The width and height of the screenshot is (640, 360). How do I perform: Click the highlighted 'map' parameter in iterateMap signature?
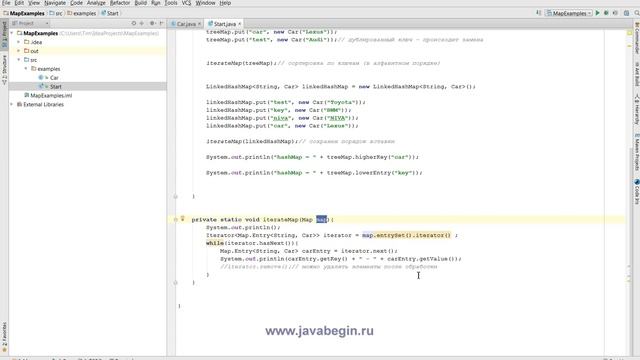[322, 220]
